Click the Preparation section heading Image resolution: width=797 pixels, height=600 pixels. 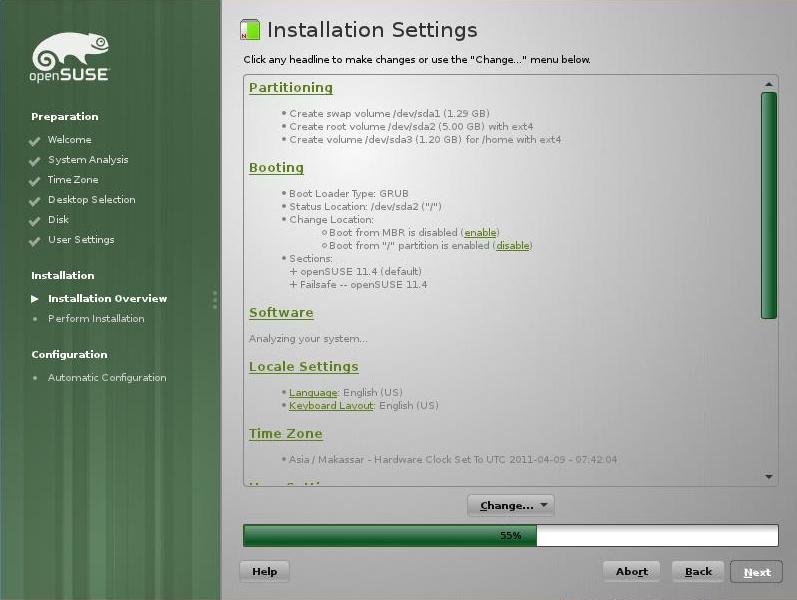(65, 116)
